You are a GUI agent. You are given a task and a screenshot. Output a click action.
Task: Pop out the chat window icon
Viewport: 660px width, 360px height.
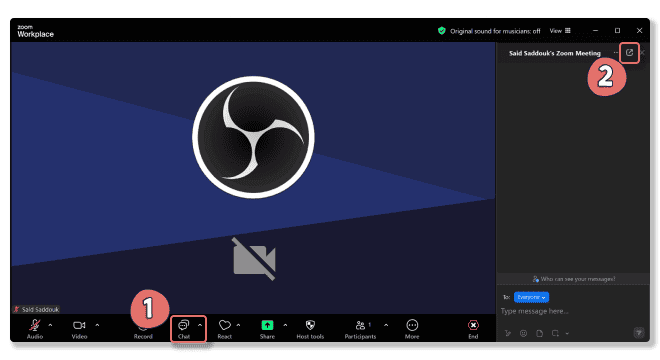[629, 53]
